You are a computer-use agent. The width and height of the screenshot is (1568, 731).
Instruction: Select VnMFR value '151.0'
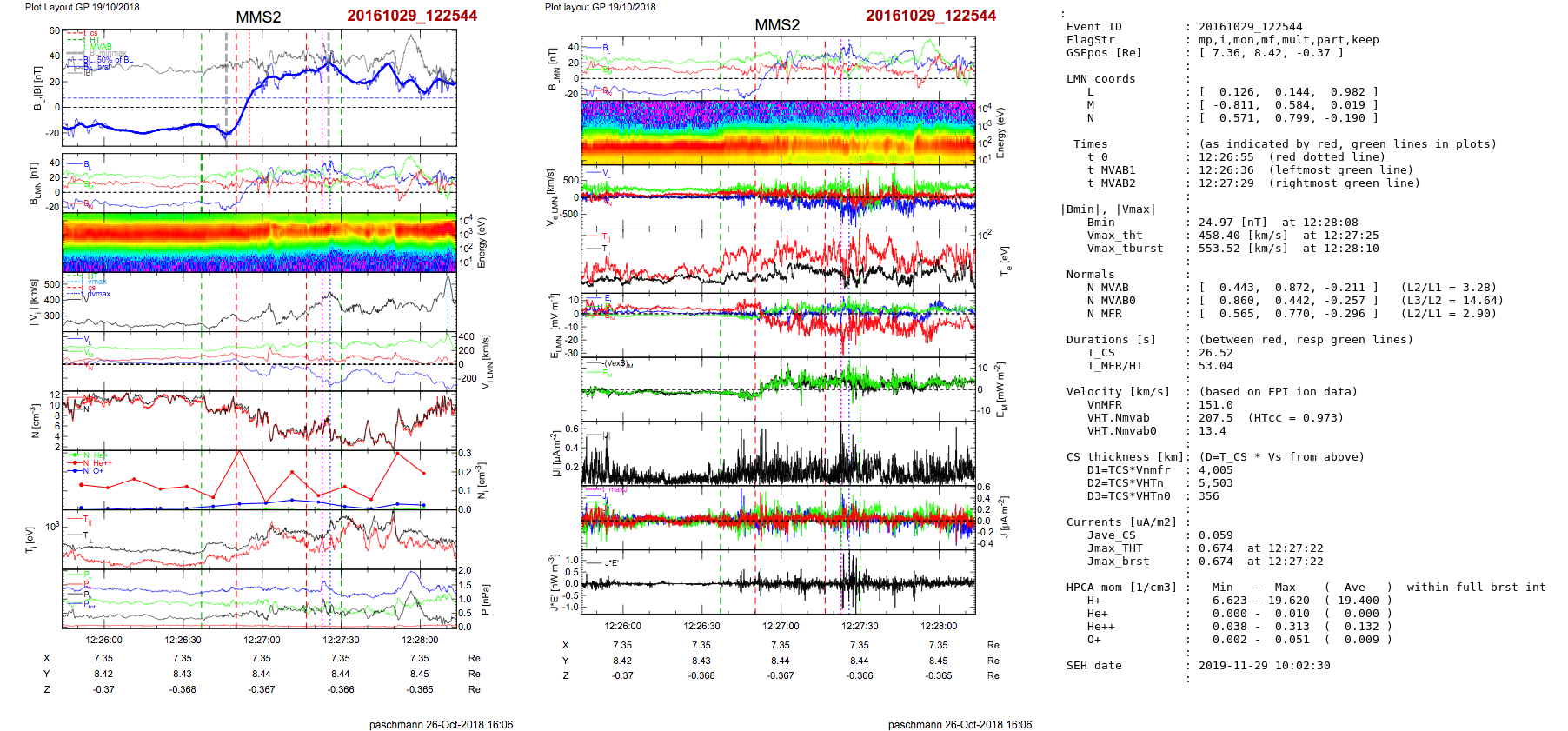pyautogui.click(x=1215, y=405)
